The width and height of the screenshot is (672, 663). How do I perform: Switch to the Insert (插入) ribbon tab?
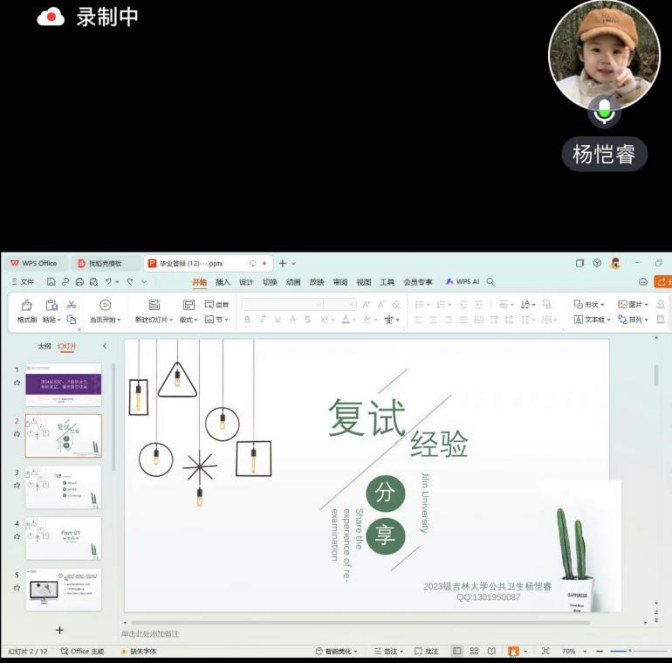[x=222, y=283]
